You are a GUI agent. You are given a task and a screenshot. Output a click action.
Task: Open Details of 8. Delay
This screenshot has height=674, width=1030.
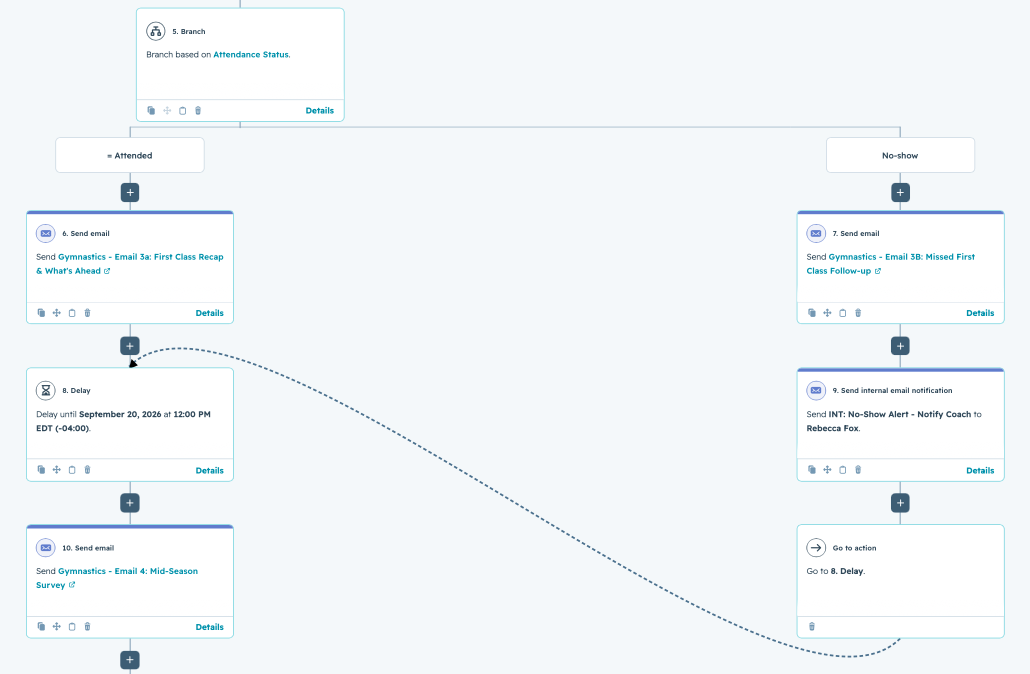click(210, 470)
